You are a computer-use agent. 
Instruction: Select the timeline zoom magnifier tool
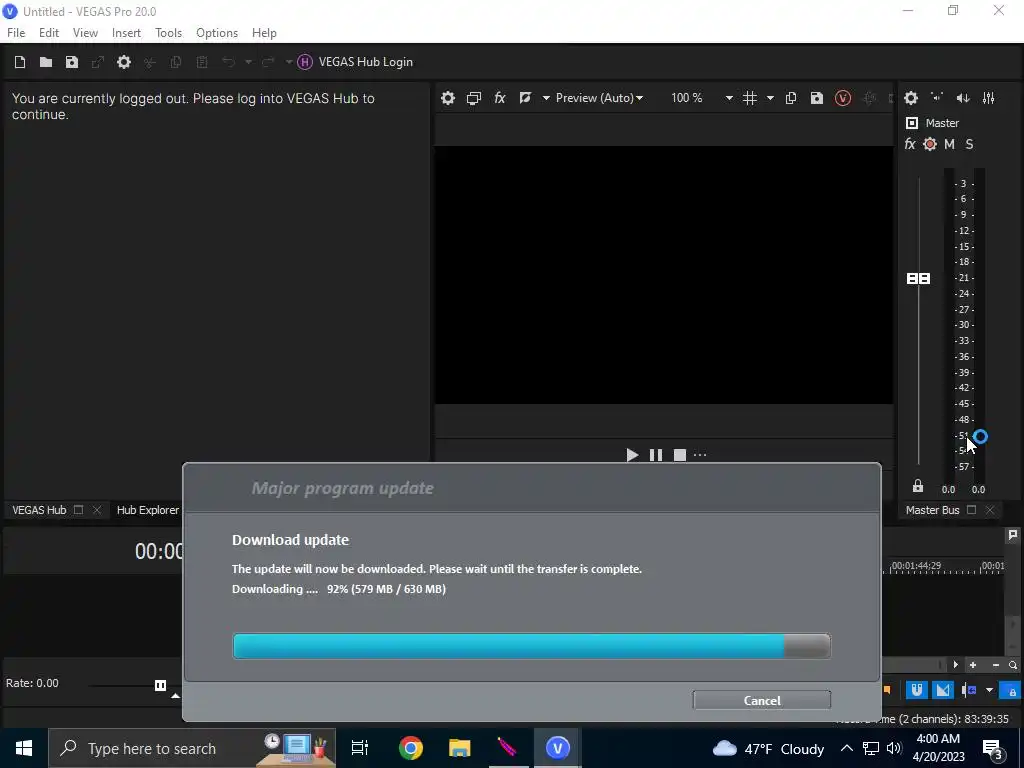[x=1013, y=665]
